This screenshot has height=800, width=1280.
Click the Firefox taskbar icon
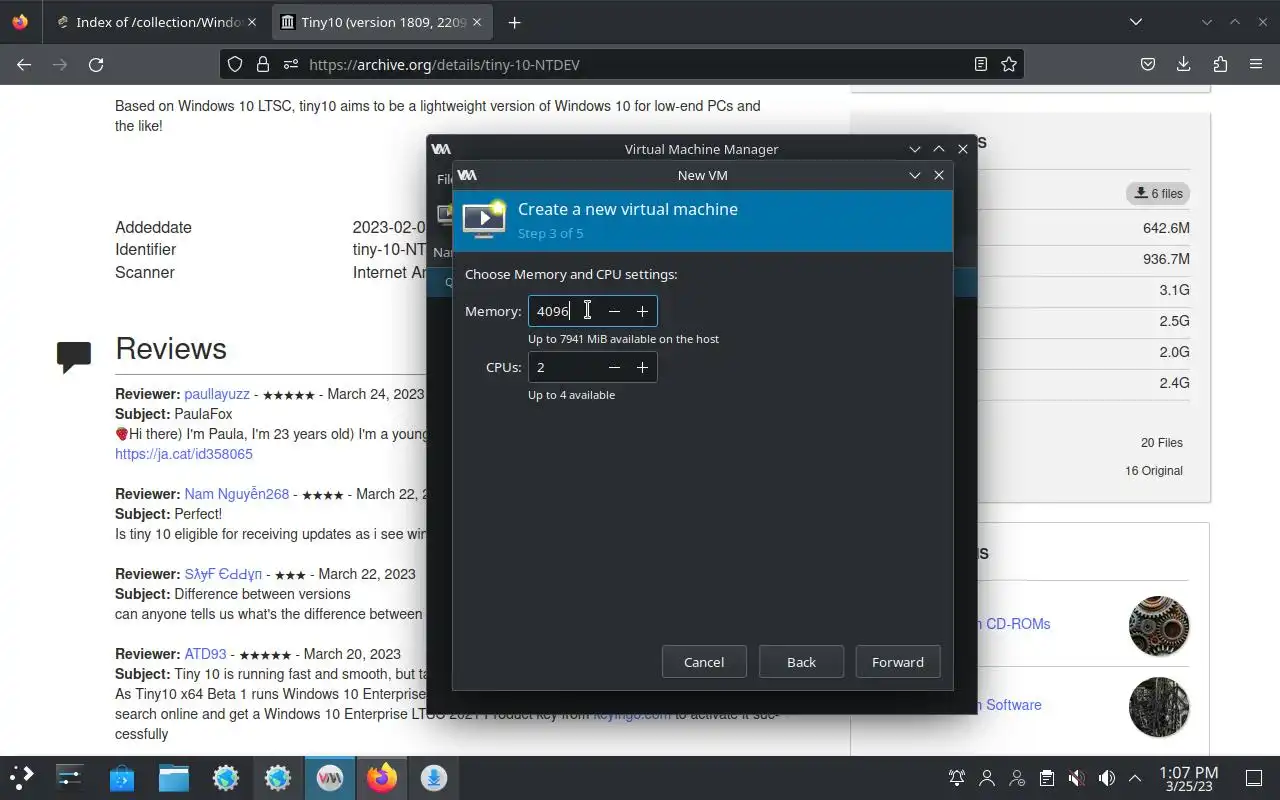pyautogui.click(x=382, y=777)
